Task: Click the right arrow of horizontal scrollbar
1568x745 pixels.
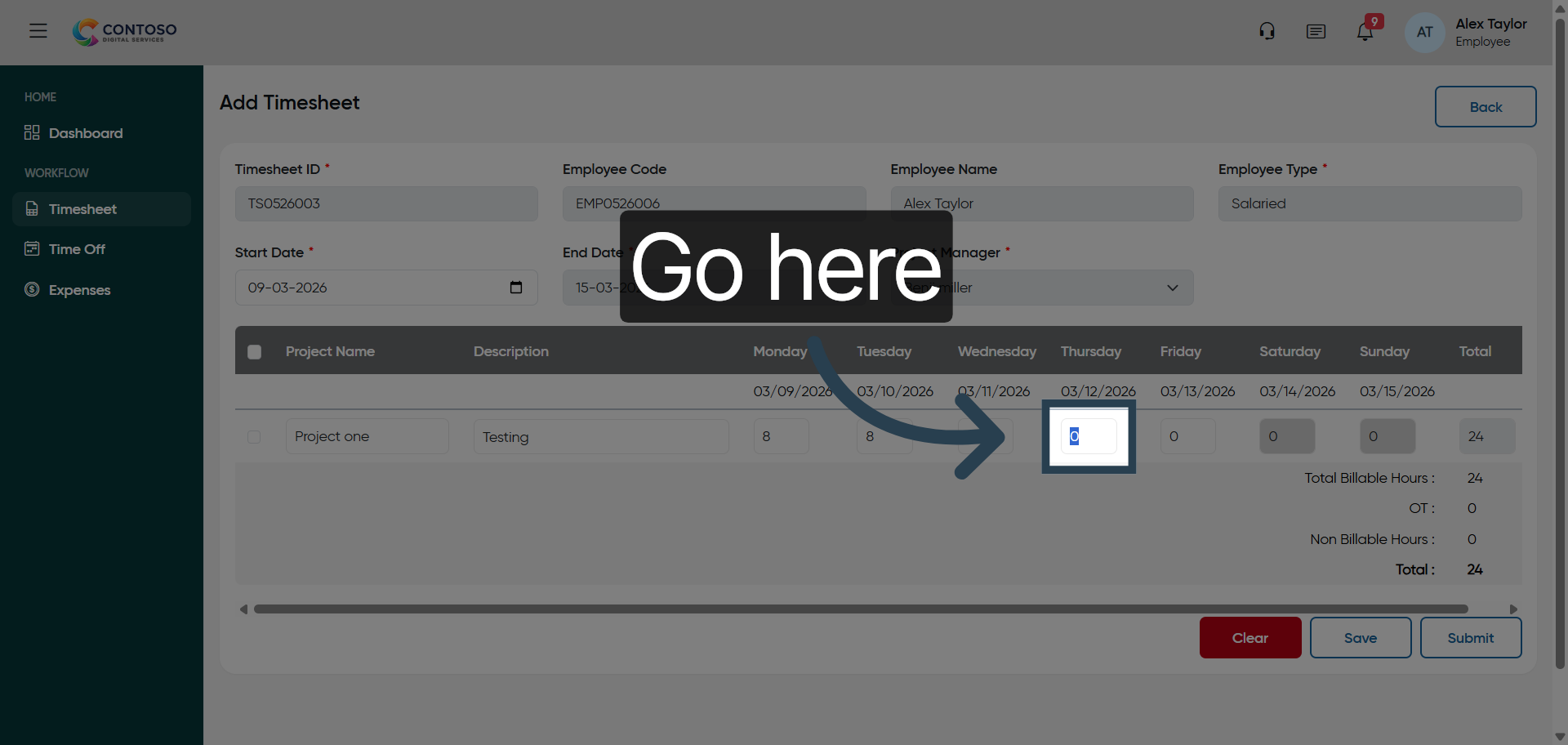Action: pos(1513,609)
